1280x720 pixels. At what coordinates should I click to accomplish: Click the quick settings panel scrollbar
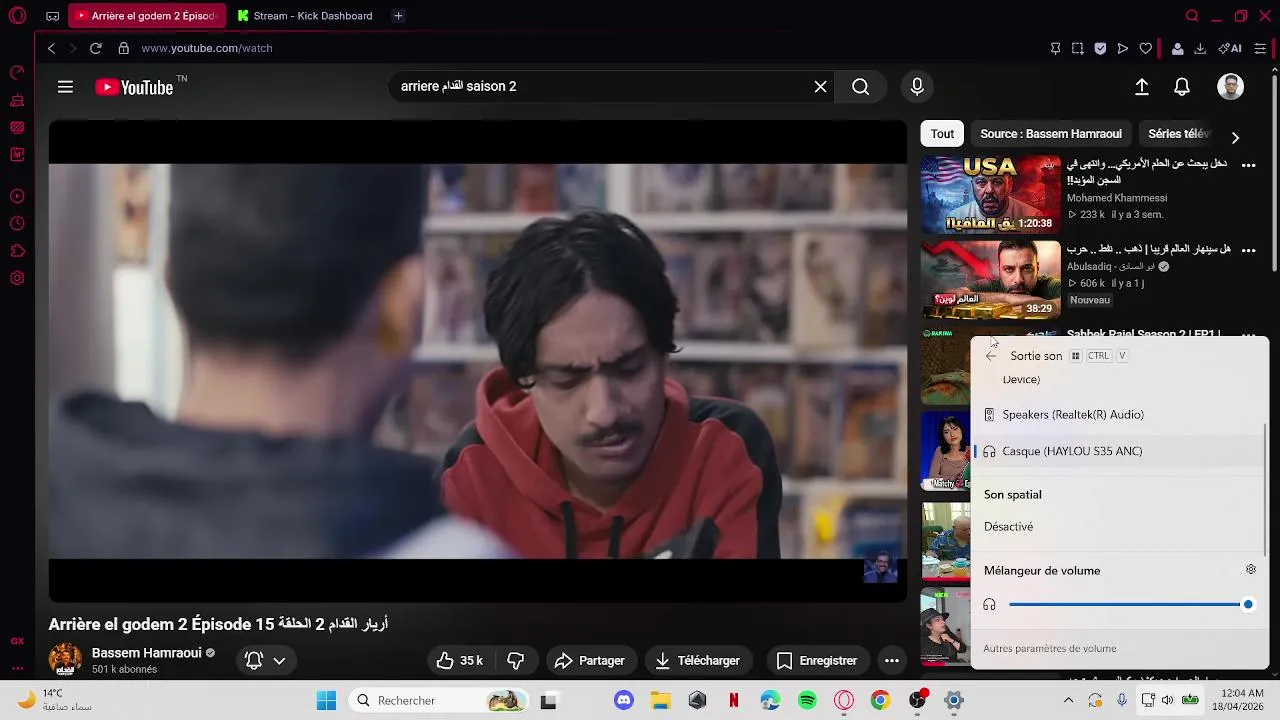[x=1266, y=490]
